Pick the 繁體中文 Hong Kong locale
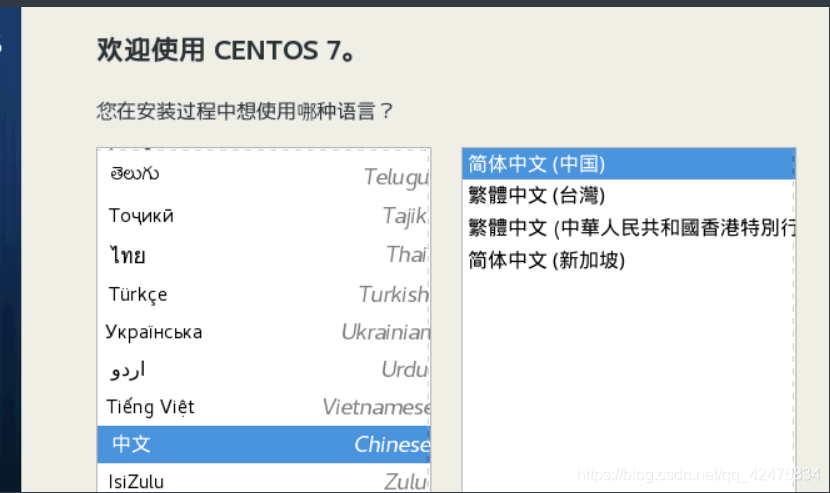 pos(630,228)
